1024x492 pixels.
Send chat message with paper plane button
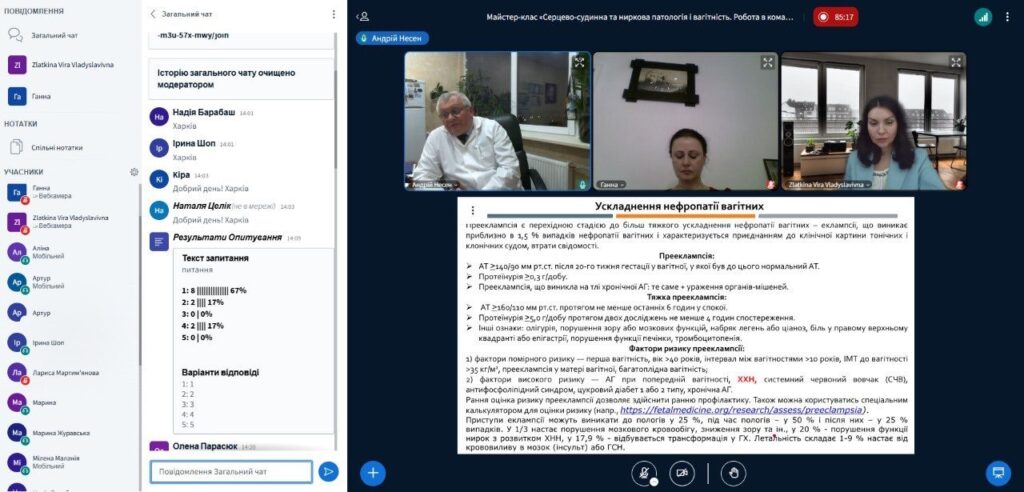pyautogui.click(x=328, y=471)
